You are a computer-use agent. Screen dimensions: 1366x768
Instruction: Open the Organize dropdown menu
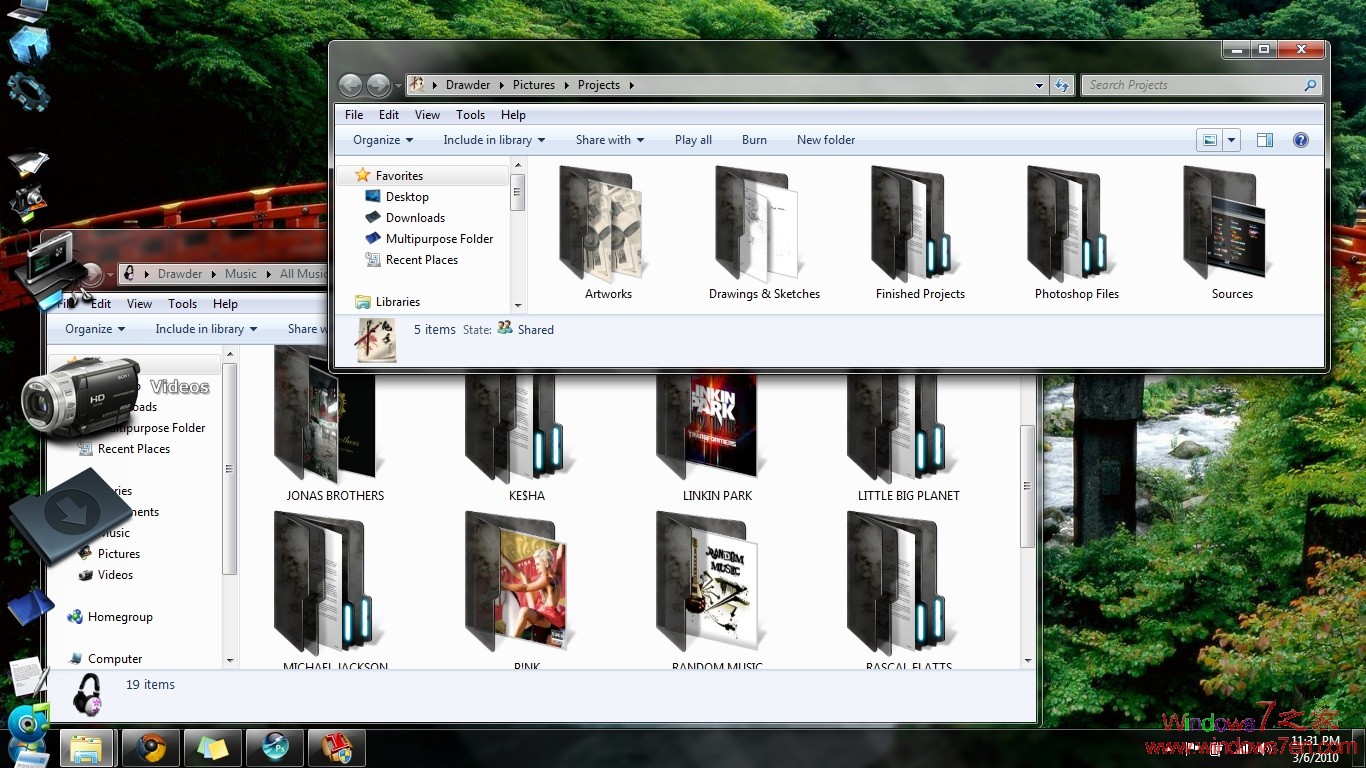click(381, 140)
